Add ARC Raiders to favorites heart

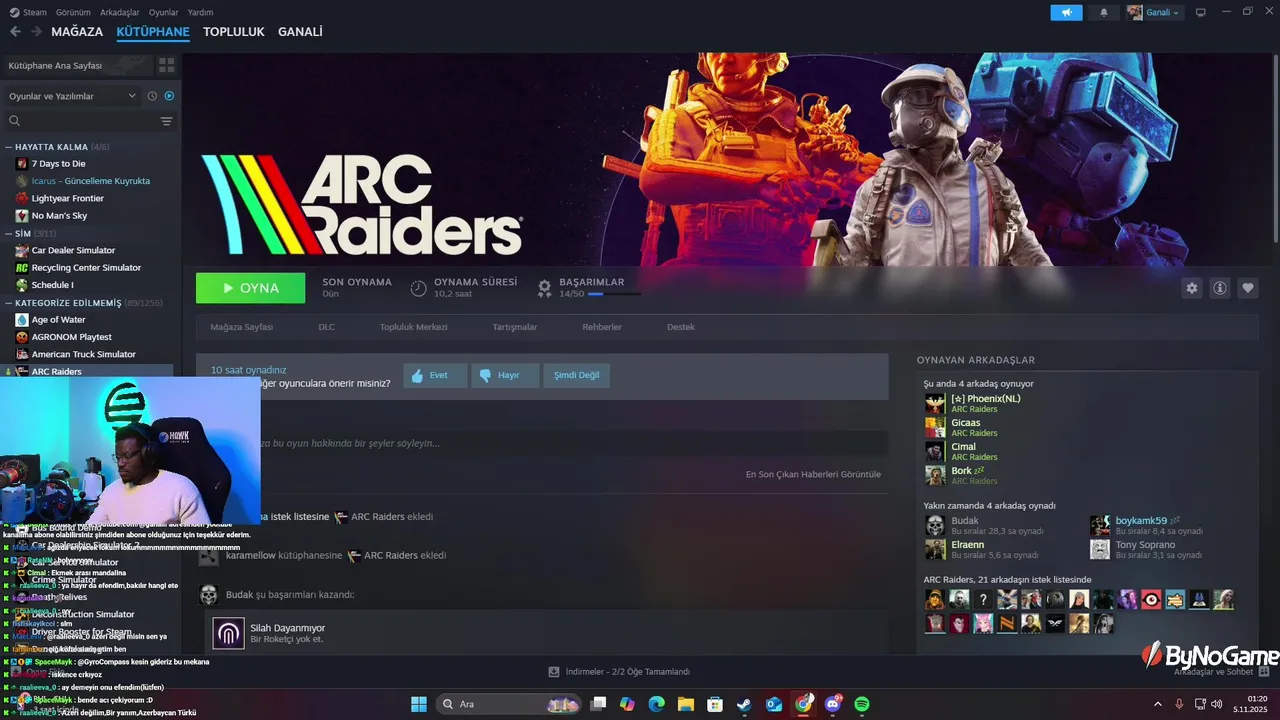coord(1248,288)
